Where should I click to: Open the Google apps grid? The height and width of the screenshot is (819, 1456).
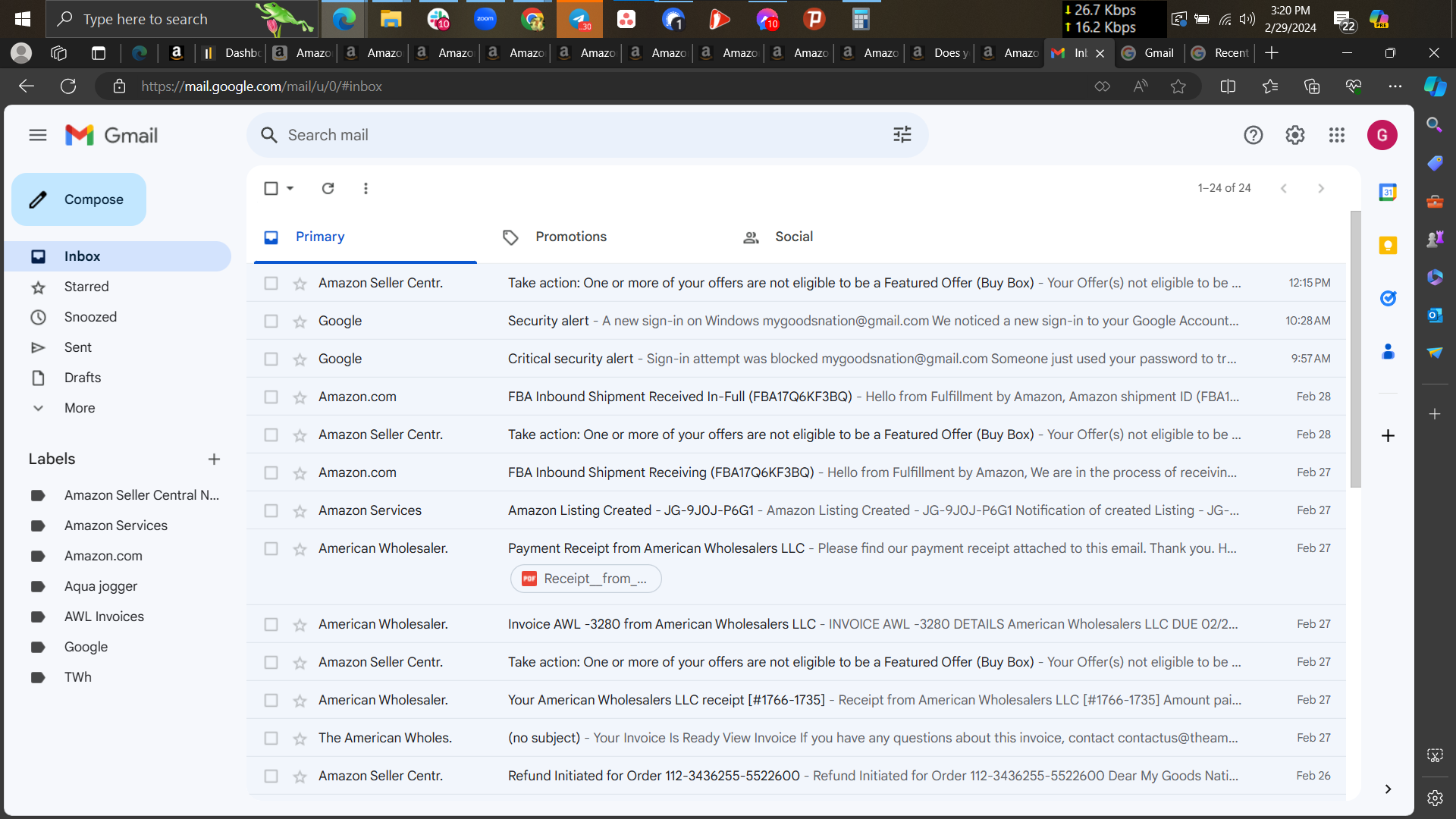[x=1337, y=135]
